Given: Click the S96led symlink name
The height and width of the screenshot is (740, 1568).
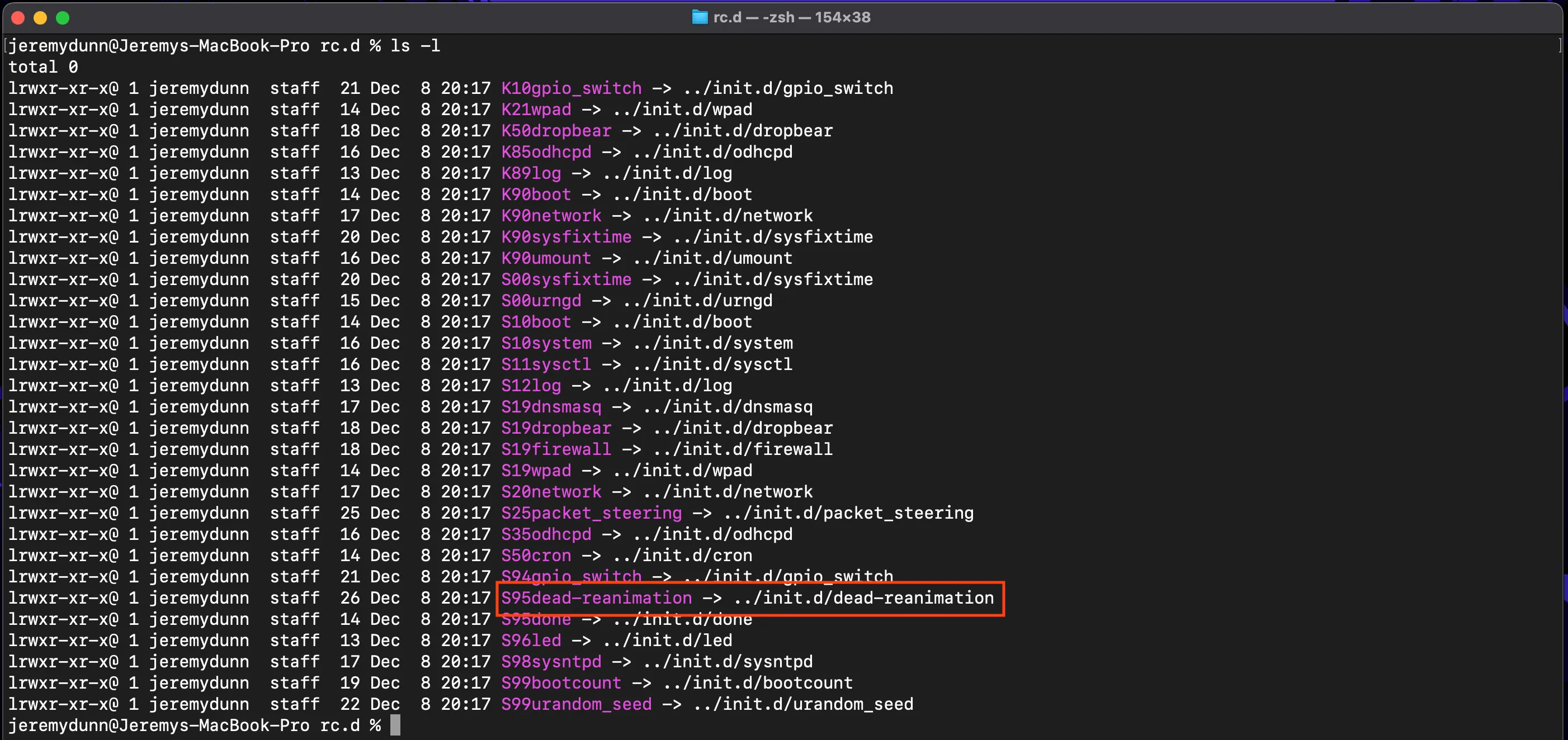Looking at the screenshot, I should (531, 641).
